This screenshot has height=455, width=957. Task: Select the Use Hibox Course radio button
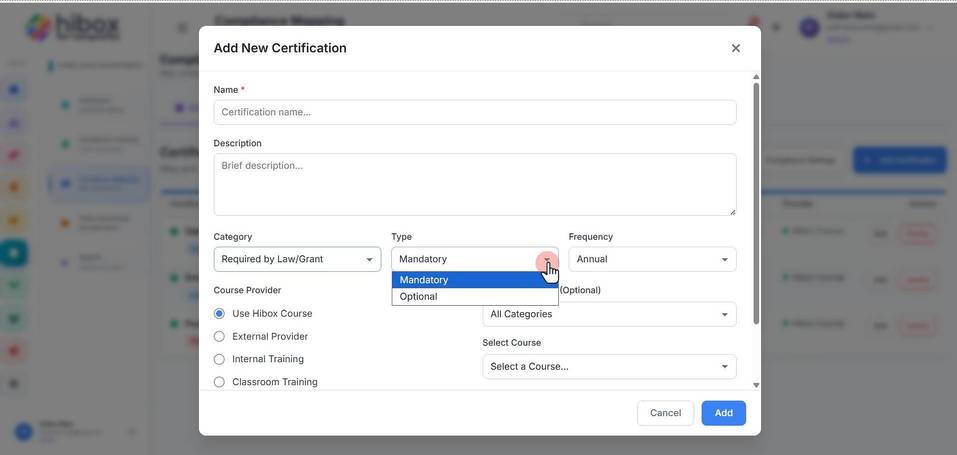tap(219, 313)
